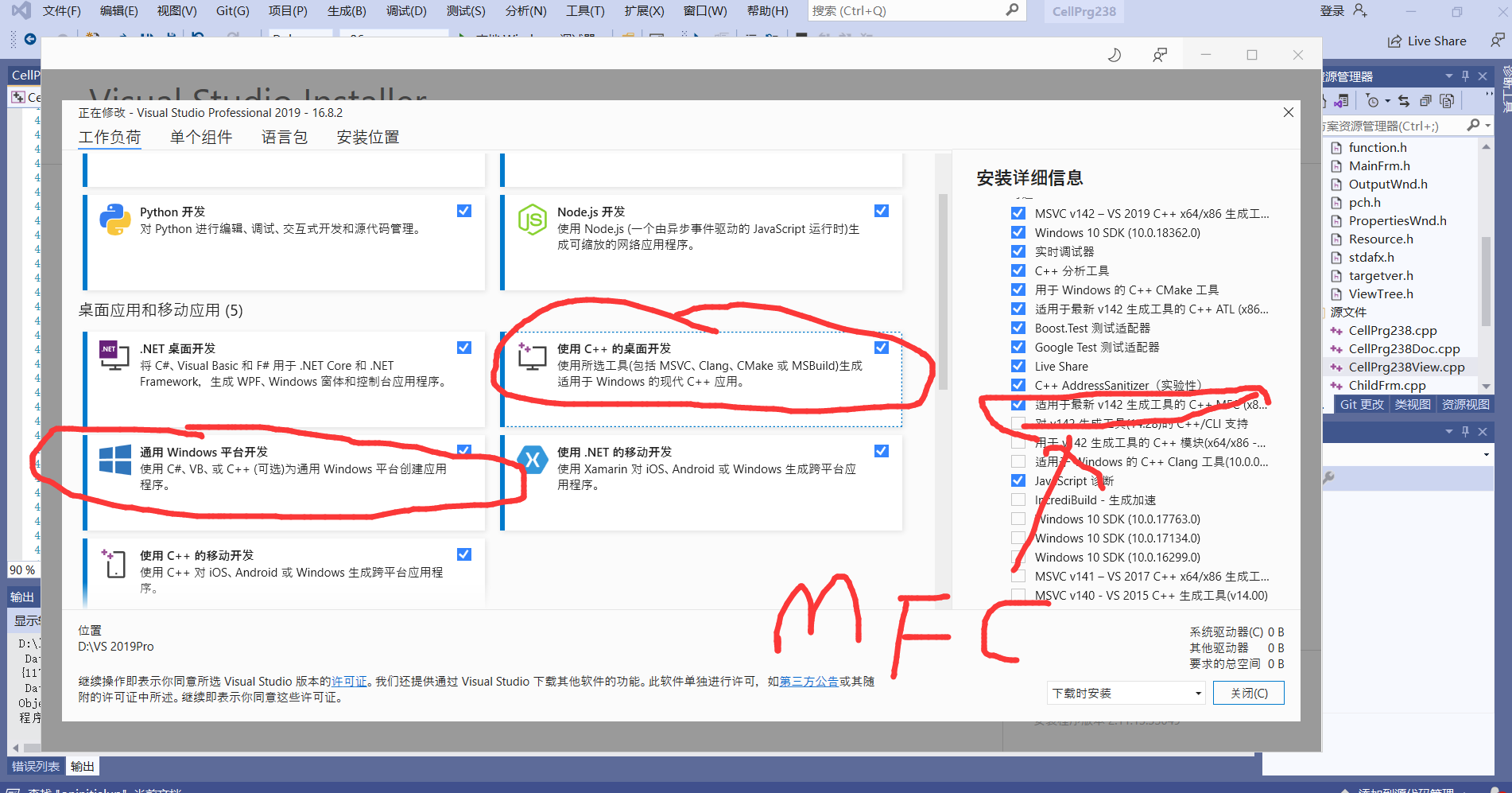Open the 第三方公告 link
Screen dimensions: 1512x793
tap(809, 681)
